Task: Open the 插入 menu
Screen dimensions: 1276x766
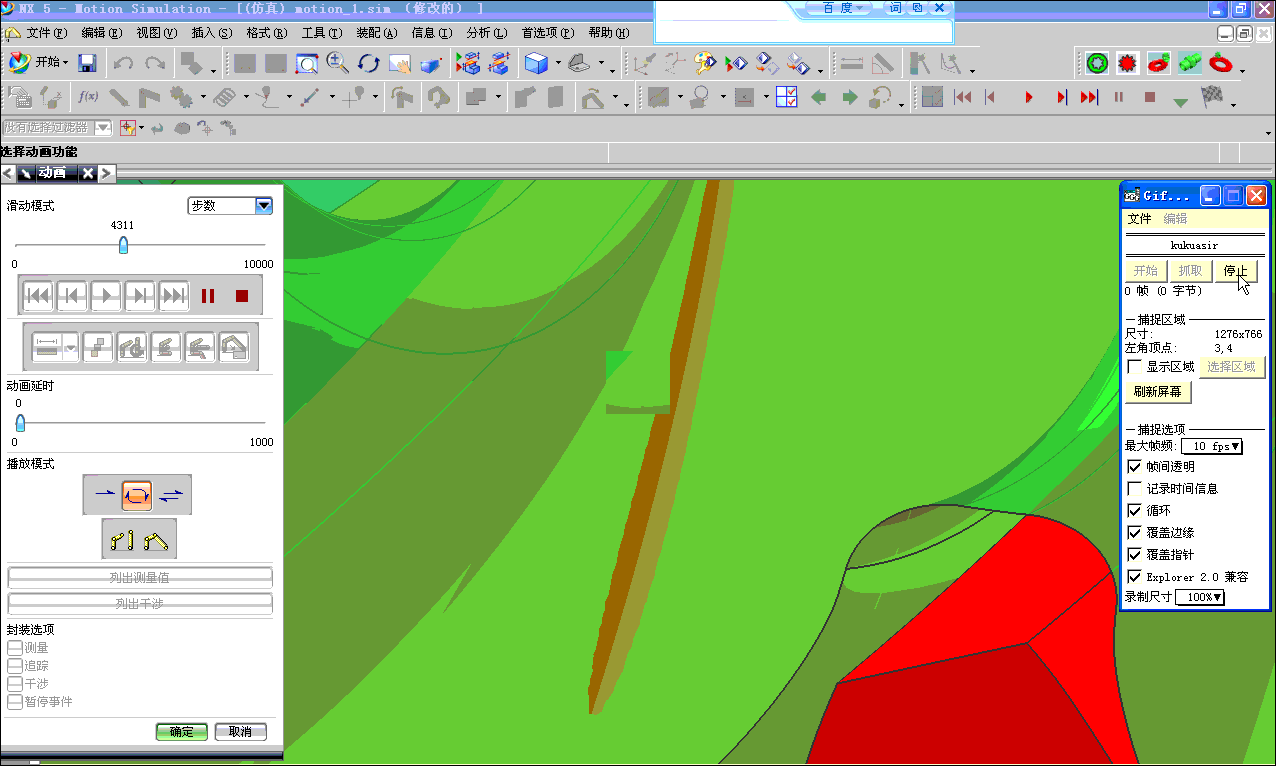Action: pos(211,33)
